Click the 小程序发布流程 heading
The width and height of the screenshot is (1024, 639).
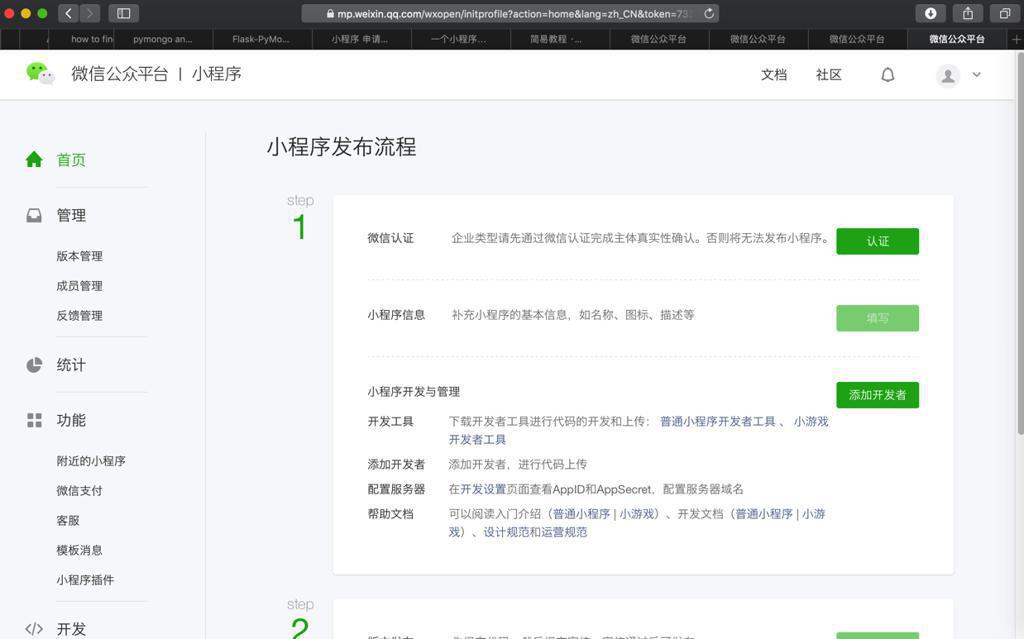tap(341, 146)
